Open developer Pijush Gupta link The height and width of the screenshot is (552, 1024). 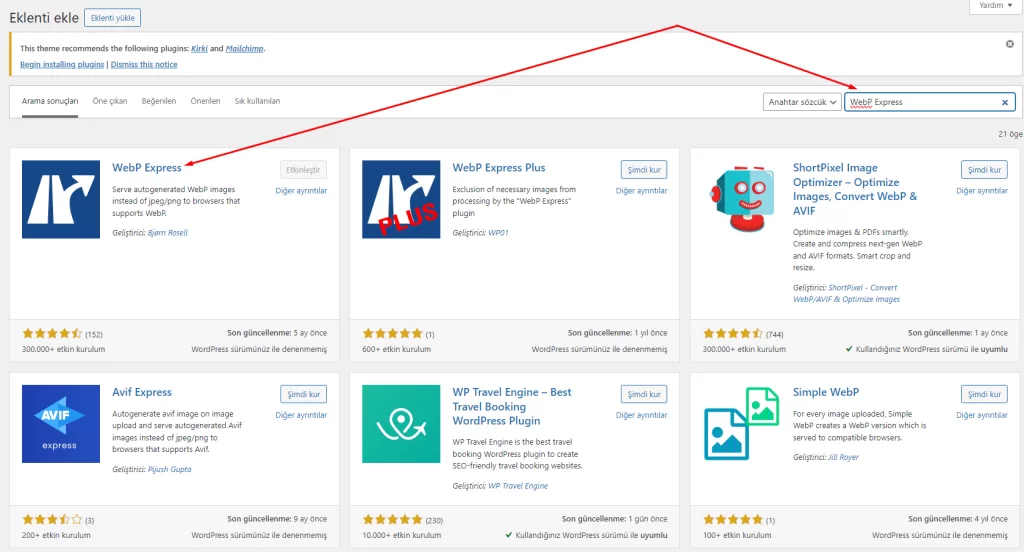(x=170, y=469)
